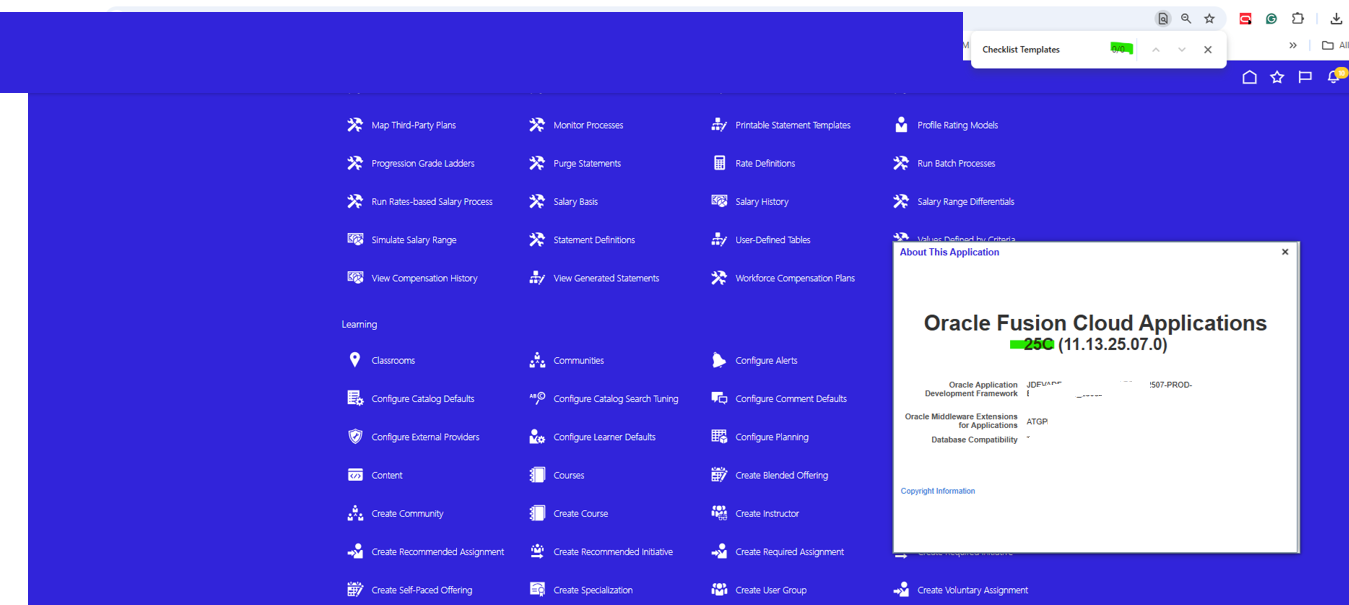
Task: Open Notifications bell icon
Action: [1333, 77]
